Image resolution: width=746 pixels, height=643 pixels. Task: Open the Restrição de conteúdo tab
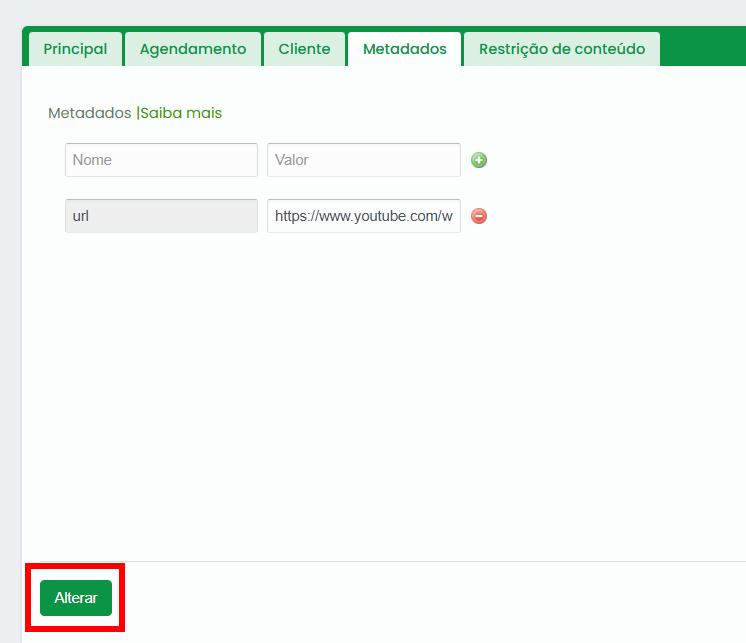(x=561, y=49)
